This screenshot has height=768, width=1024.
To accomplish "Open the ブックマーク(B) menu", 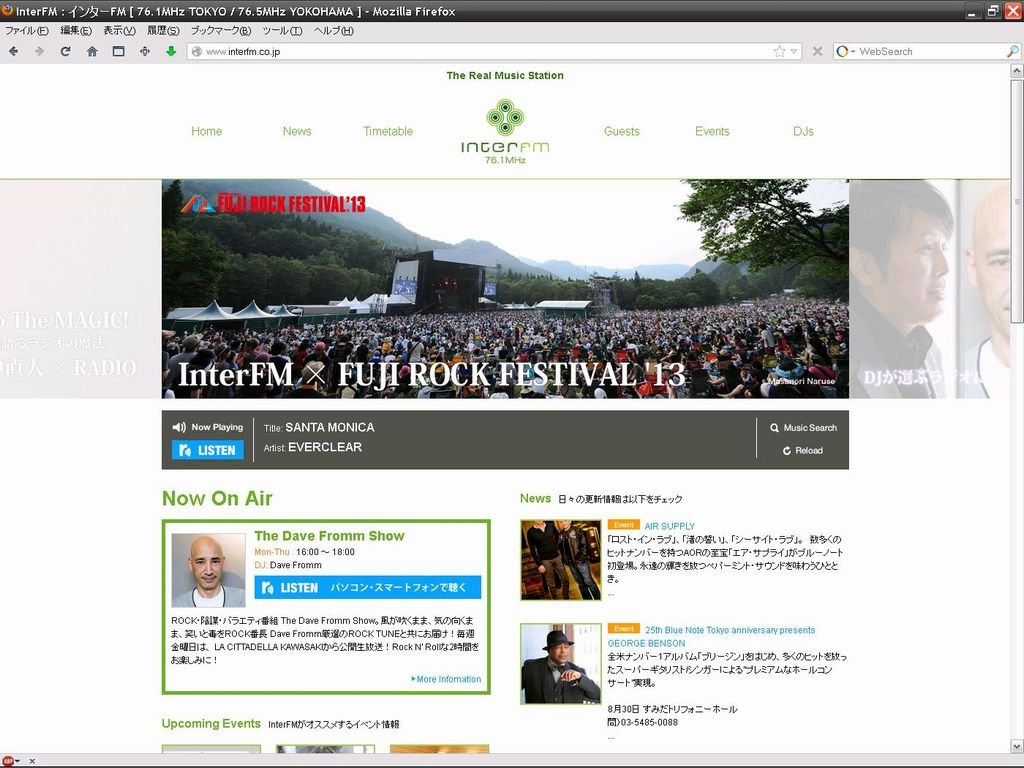I will [x=221, y=31].
